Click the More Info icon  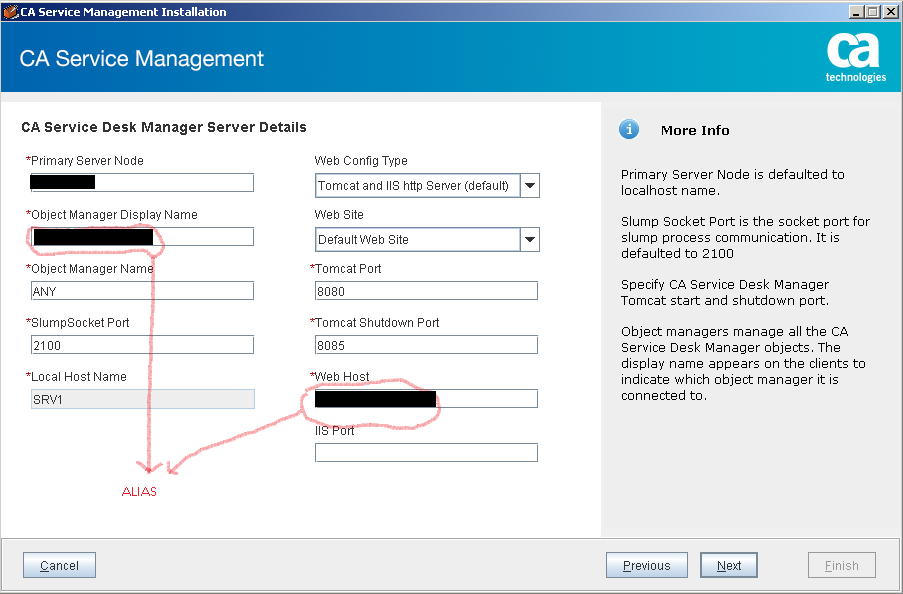pyautogui.click(x=629, y=129)
